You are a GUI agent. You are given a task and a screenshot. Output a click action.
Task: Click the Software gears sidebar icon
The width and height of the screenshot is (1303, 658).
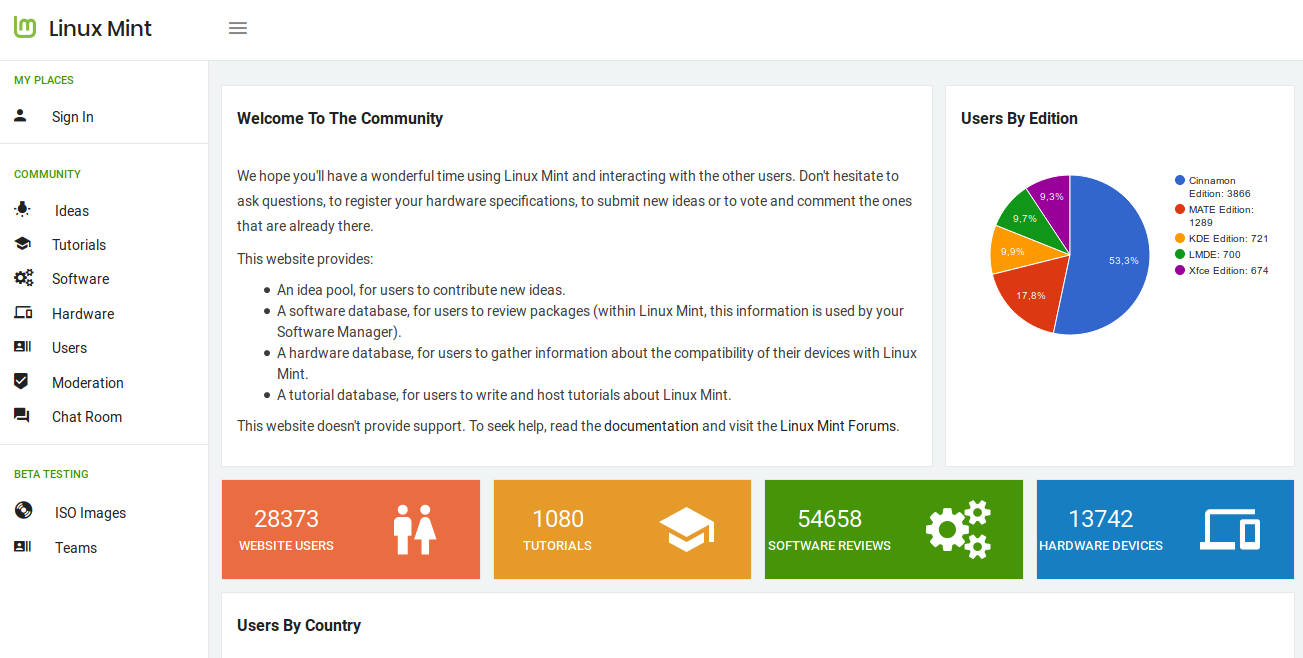pos(23,278)
